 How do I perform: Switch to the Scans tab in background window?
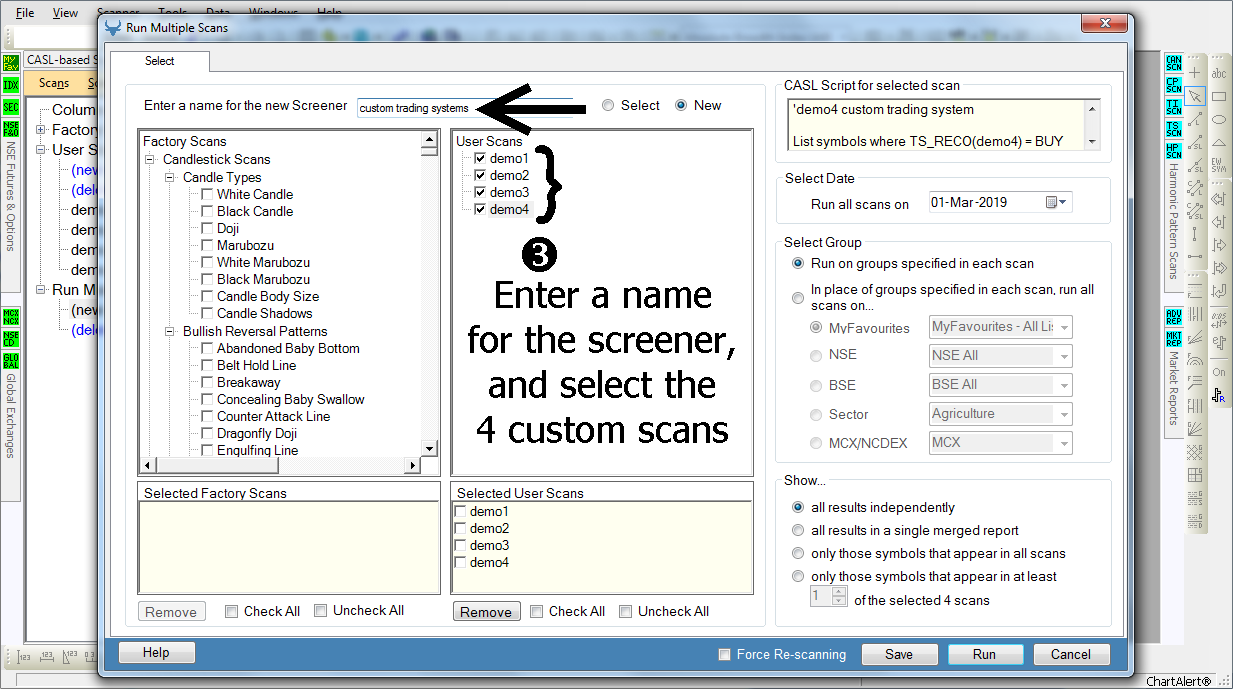(x=54, y=83)
